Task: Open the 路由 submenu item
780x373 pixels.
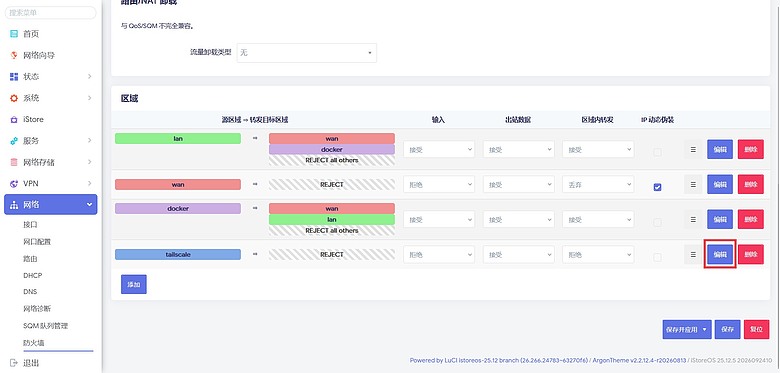Action: tap(30, 259)
